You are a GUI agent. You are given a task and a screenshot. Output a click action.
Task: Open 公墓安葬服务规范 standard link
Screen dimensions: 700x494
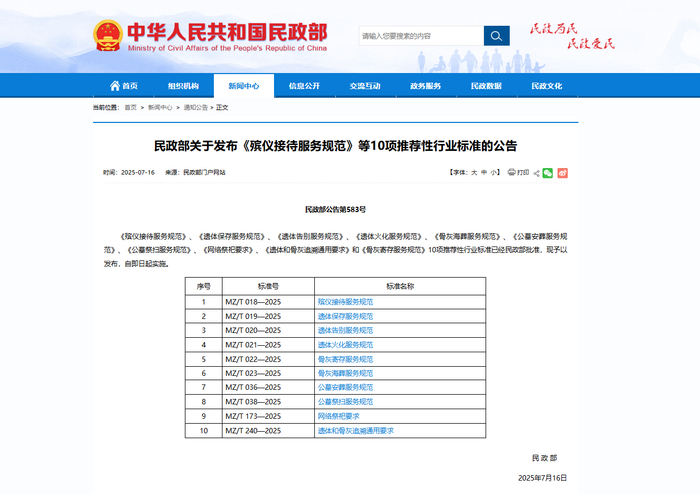(345, 387)
